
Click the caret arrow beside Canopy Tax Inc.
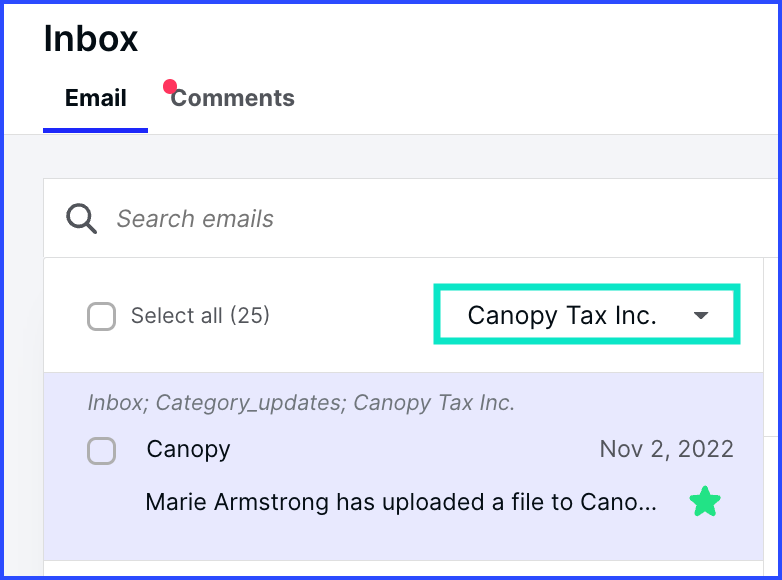[701, 316]
